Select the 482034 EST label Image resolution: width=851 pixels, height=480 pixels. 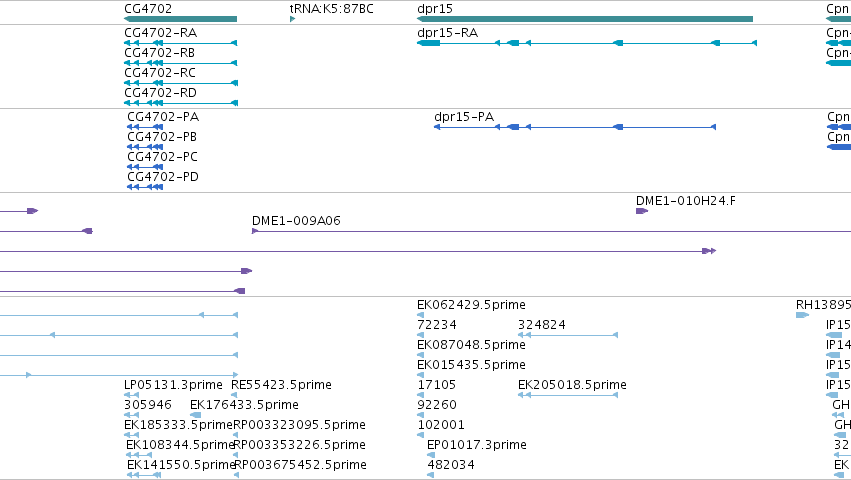[x=450, y=465]
